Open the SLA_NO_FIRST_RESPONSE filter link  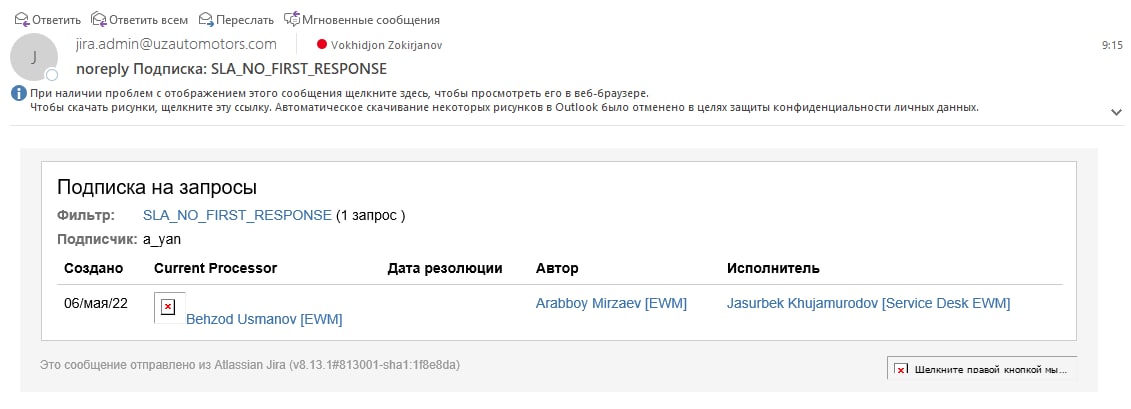(x=237, y=215)
